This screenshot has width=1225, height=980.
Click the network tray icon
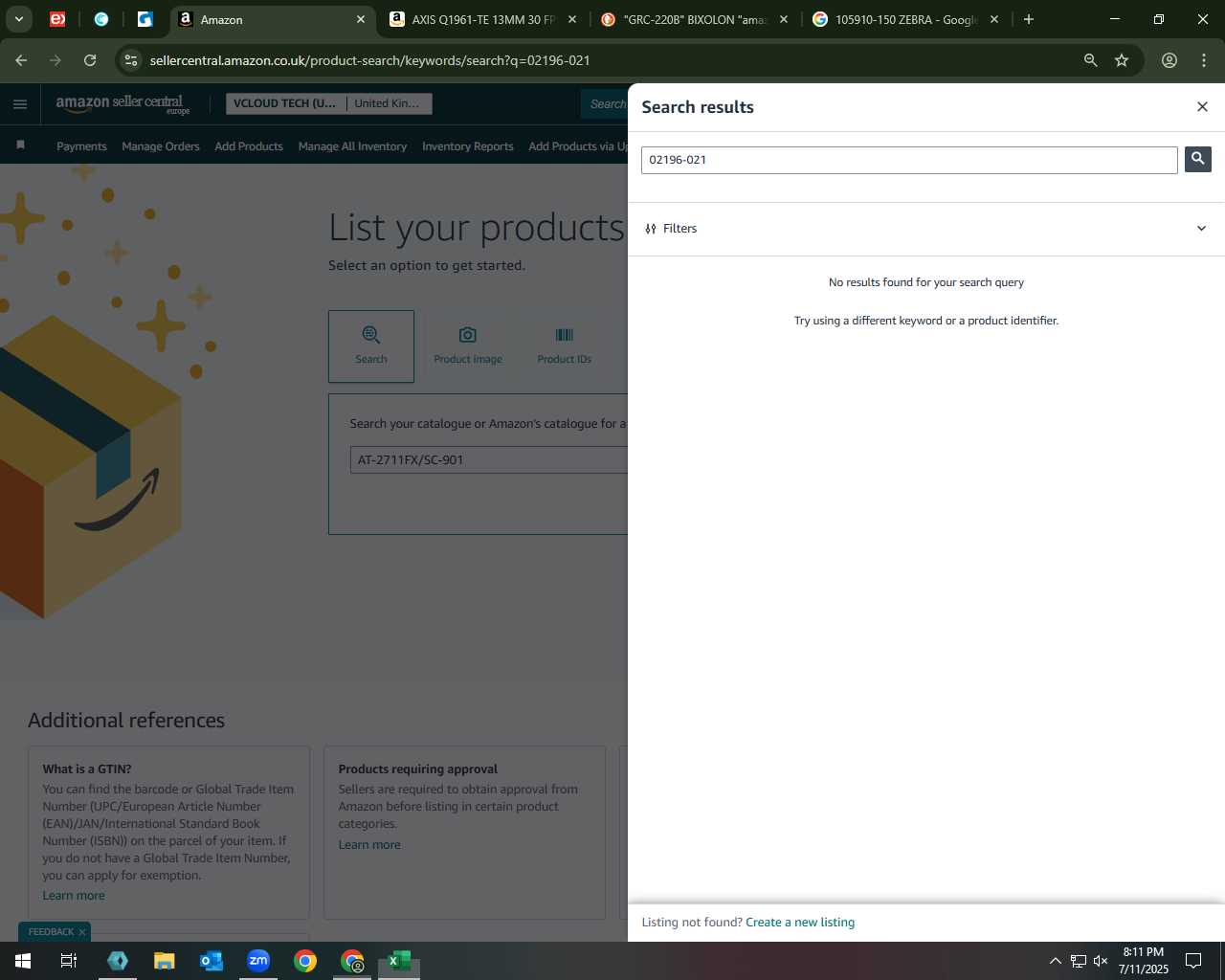(1078, 961)
